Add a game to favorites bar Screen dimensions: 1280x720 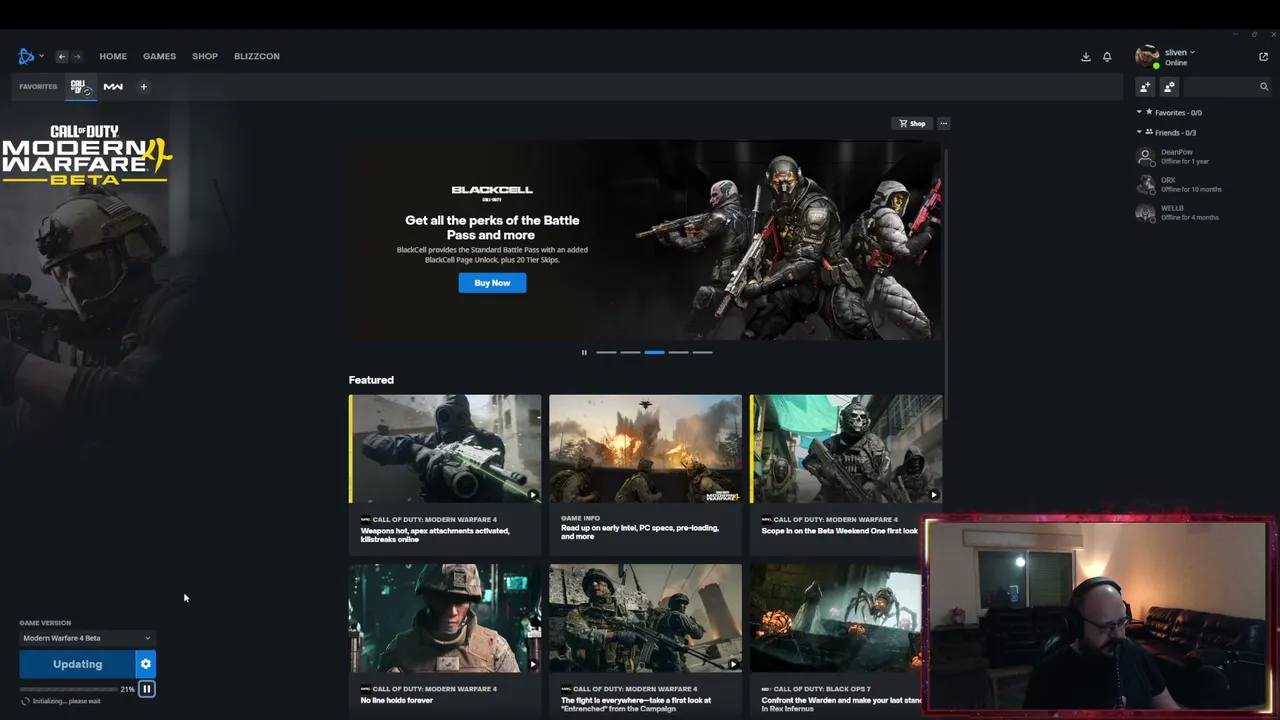click(143, 87)
